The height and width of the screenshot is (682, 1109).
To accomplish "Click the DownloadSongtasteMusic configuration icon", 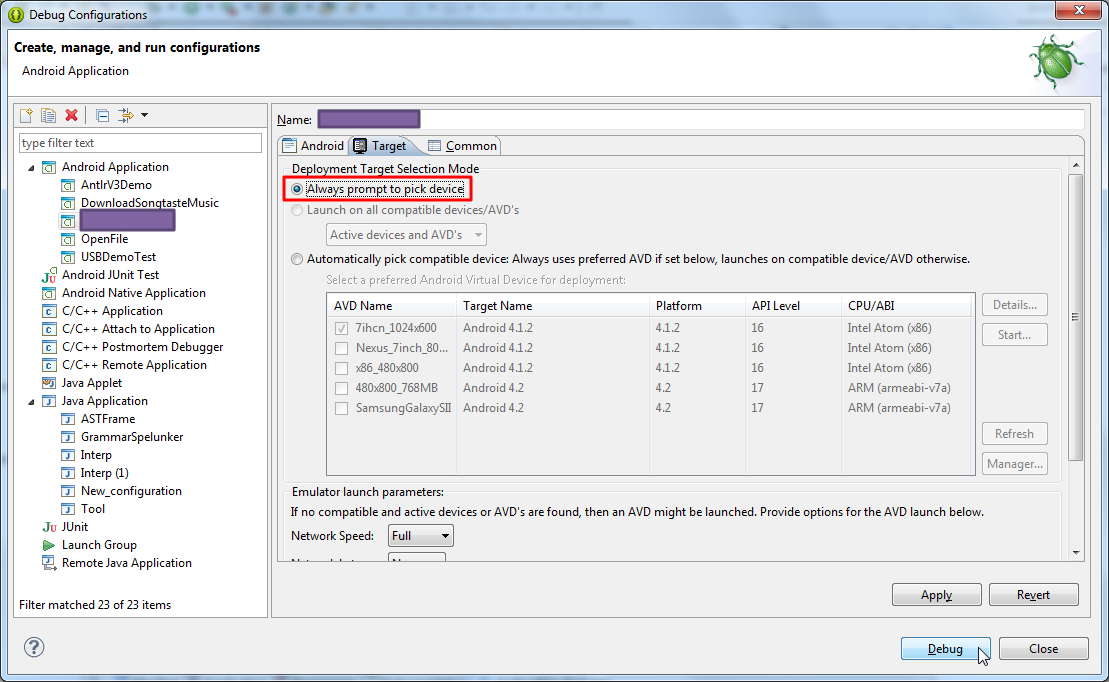I will (68, 204).
